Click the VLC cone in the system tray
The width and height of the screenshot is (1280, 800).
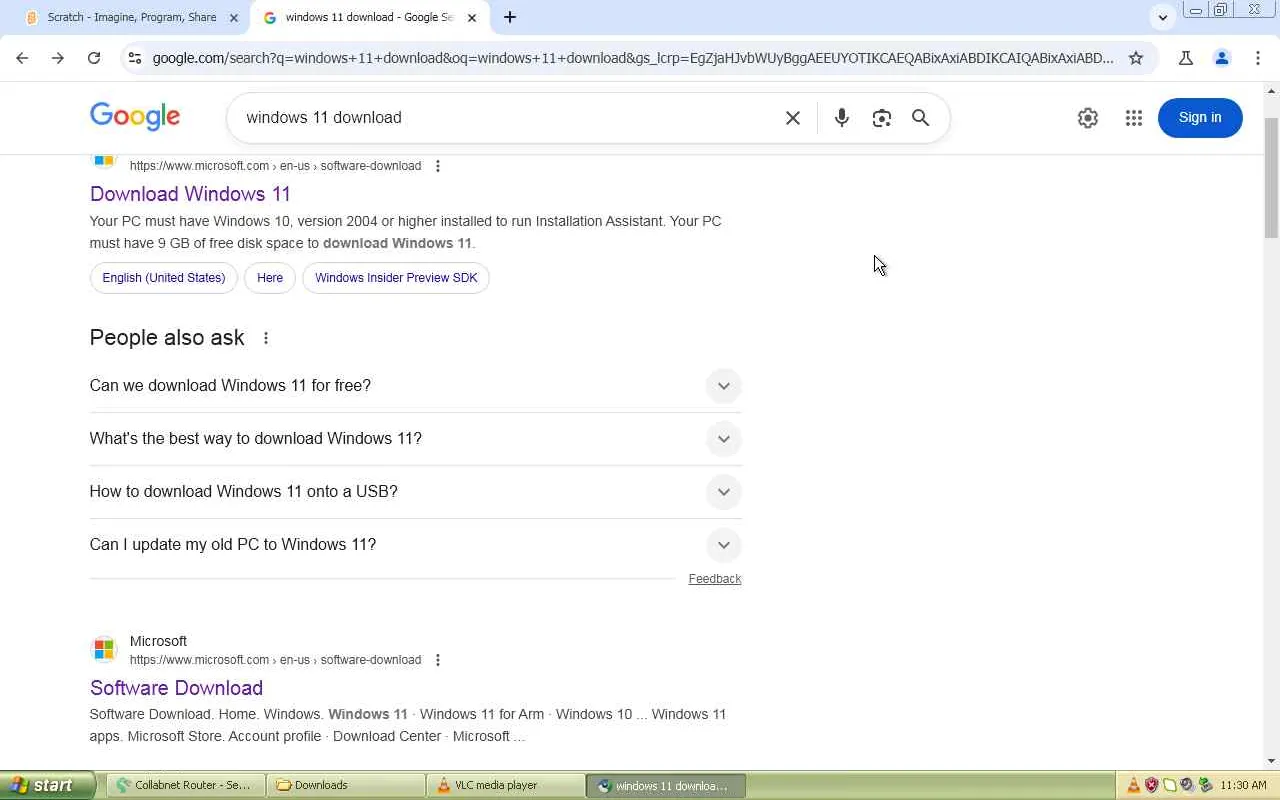coord(1134,785)
